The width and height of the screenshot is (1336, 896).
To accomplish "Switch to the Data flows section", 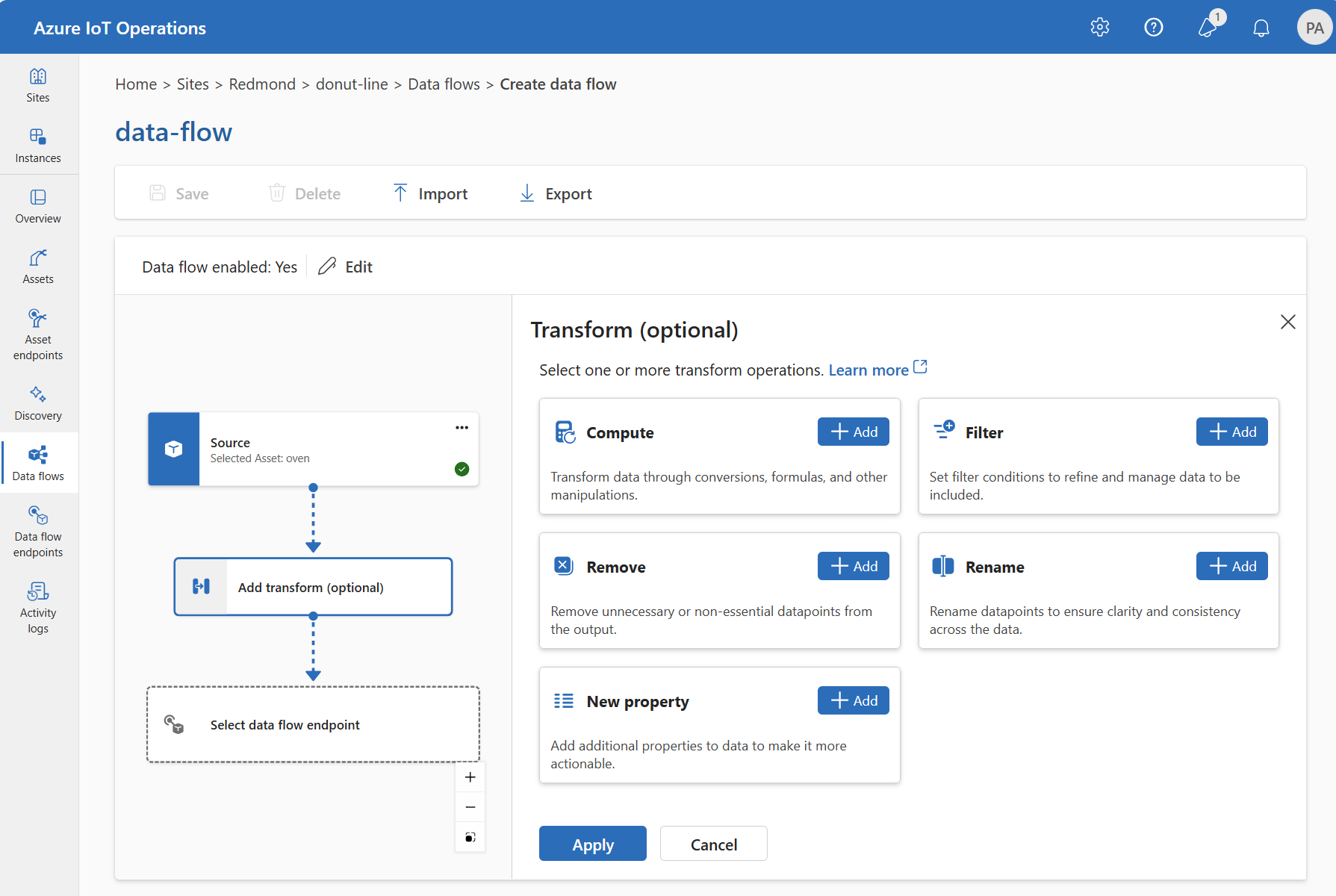I will 37,462.
